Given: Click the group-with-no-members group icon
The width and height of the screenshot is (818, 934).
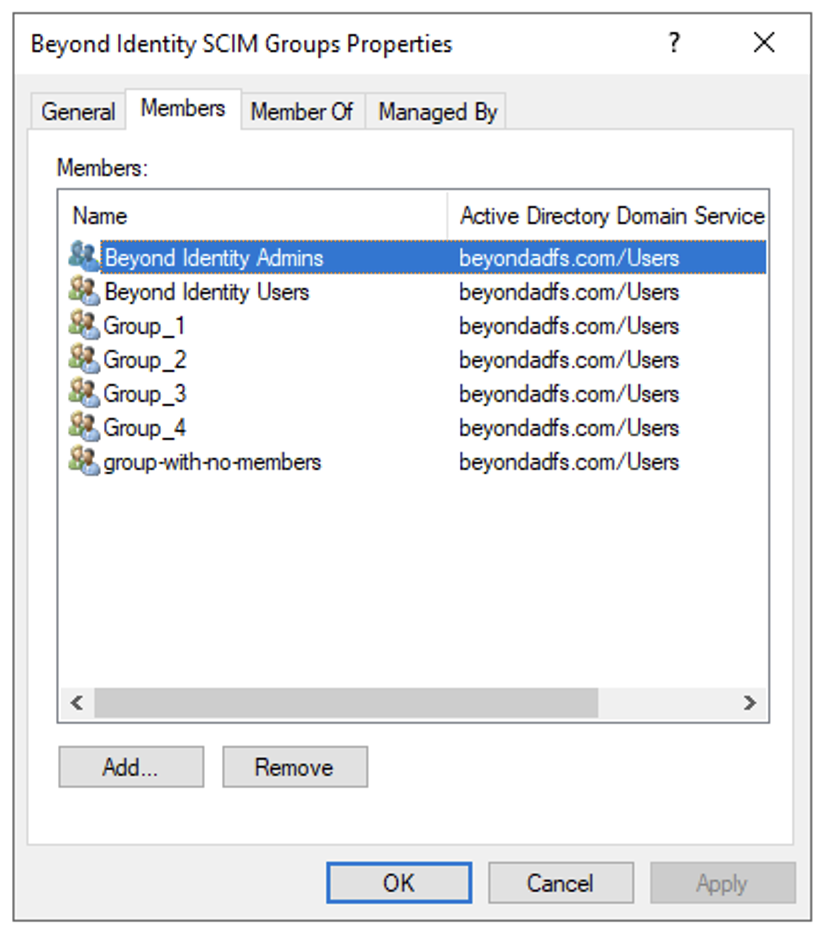Looking at the screenshot, I should (x=83, y=461).
